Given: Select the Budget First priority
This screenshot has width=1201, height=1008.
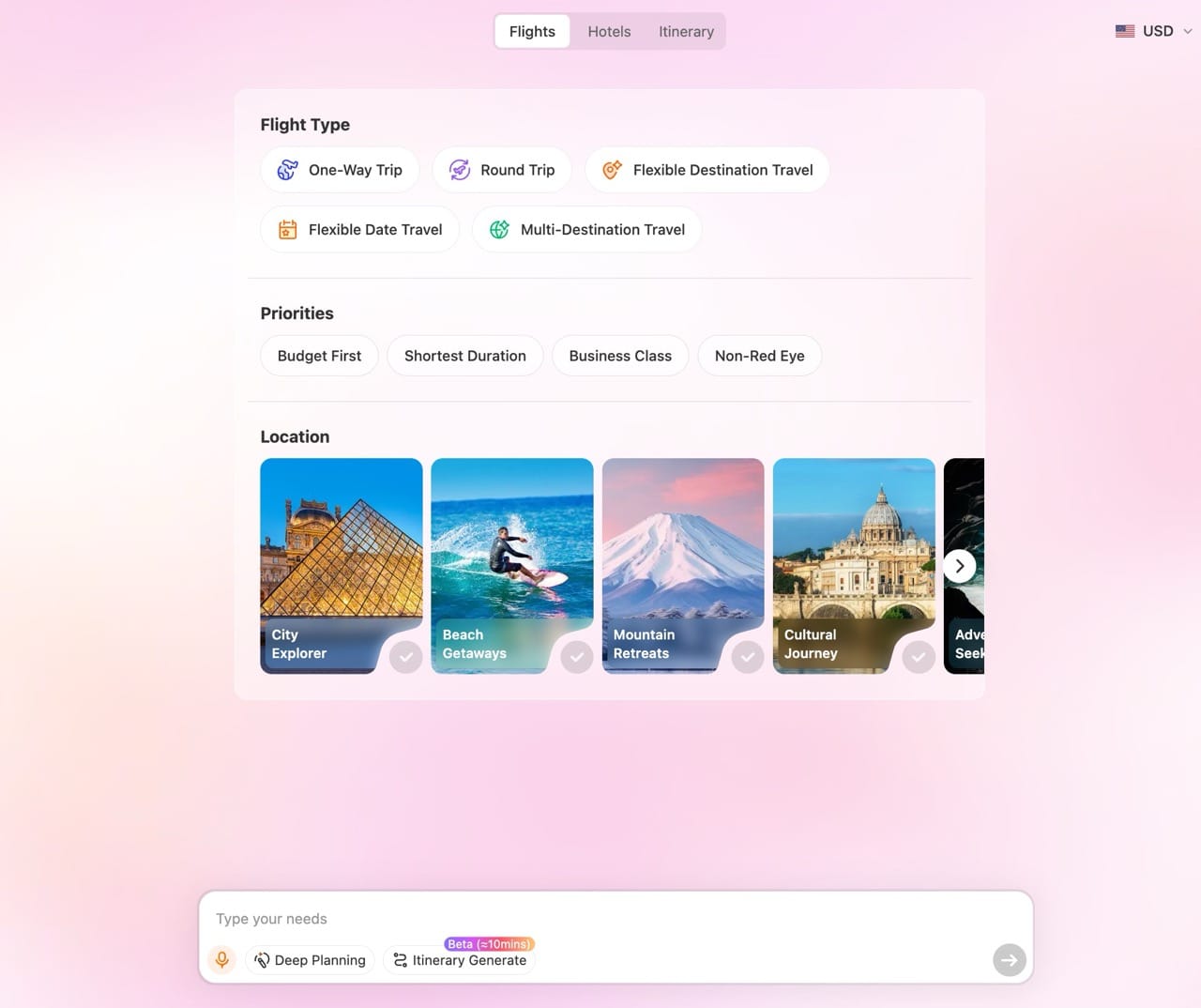Looking at the screenshot, I should [x=319, y=356].
